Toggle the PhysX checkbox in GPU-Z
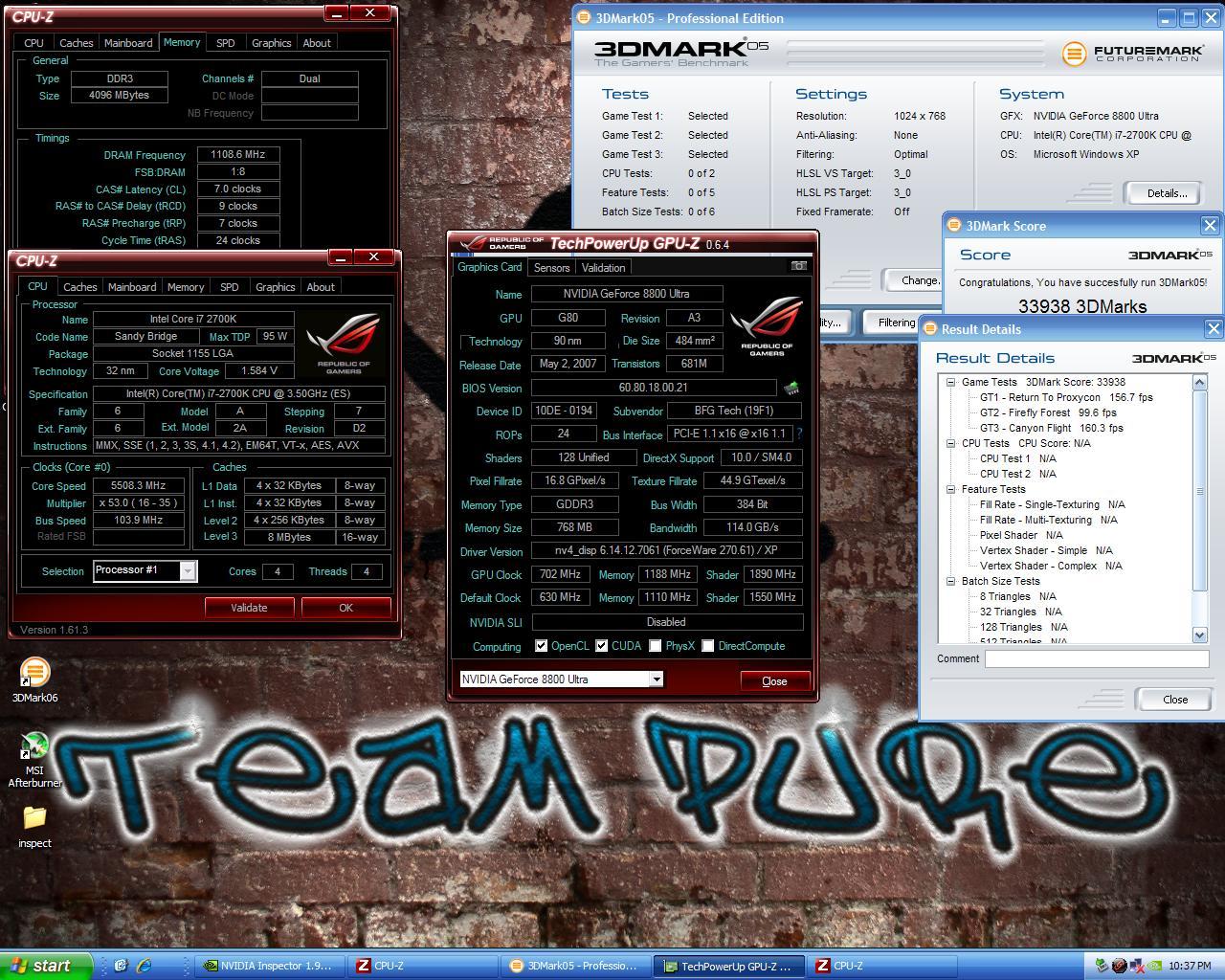Viewport: 1225px width, 980px height. [x=655, y=646]
